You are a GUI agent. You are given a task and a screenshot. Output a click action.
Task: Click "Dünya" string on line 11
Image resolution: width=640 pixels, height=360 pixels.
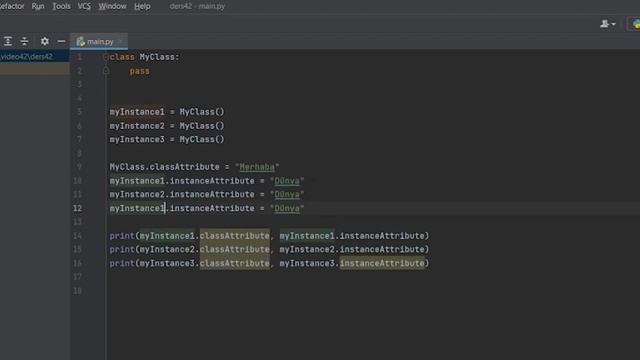pos(287,195)
